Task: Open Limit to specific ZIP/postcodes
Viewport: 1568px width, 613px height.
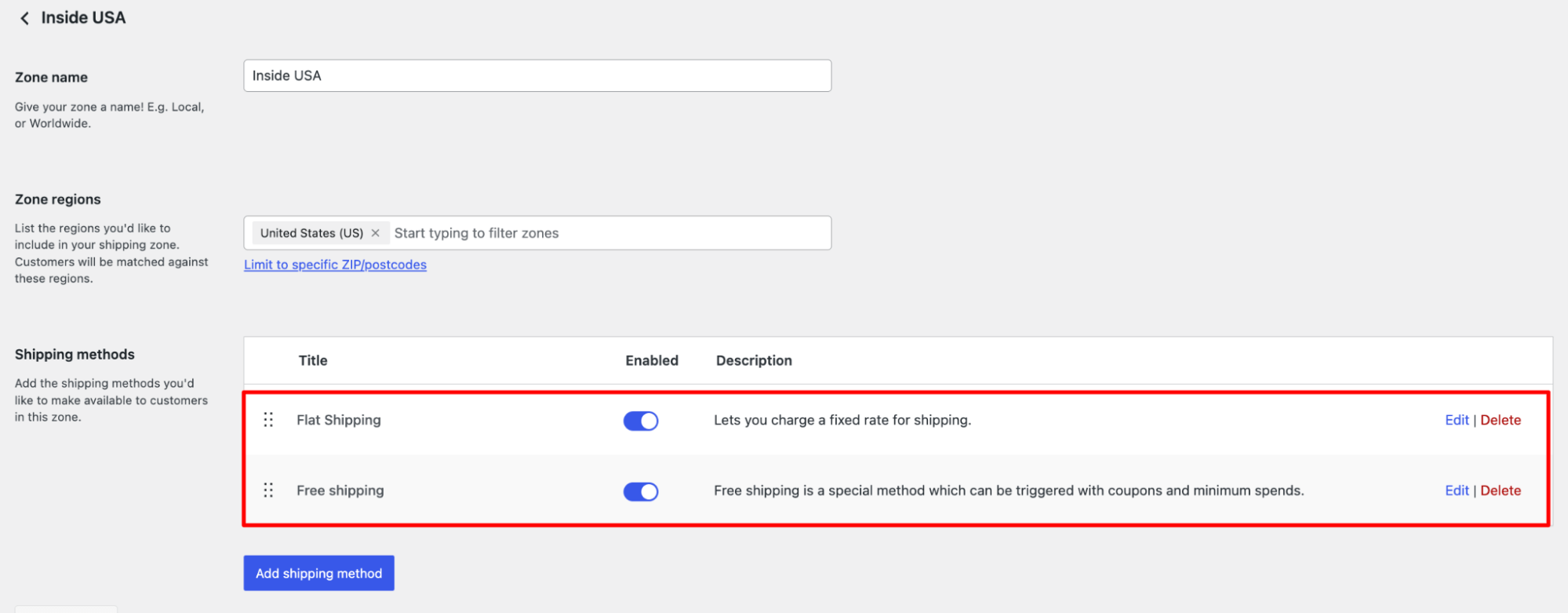Action: (x=335, y=265)
